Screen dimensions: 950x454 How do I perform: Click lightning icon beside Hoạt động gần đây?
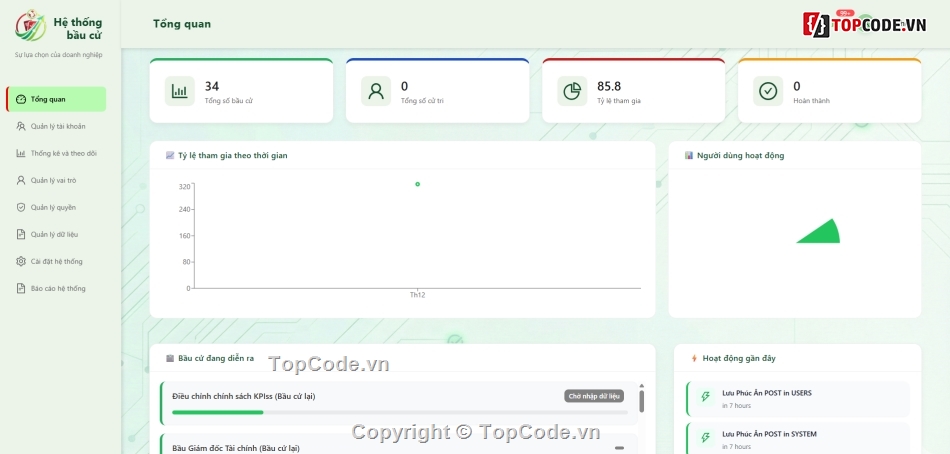tap(694, 358)
